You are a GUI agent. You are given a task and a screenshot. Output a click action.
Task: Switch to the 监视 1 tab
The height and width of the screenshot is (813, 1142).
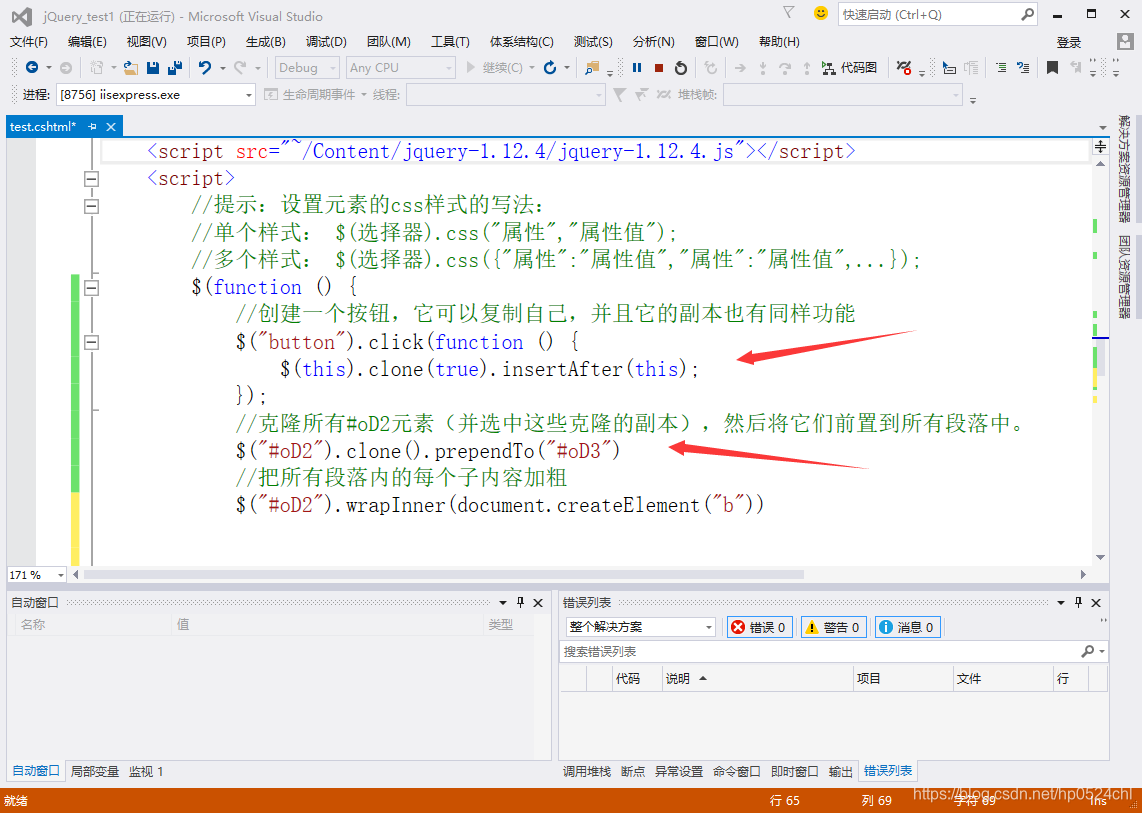146,771
